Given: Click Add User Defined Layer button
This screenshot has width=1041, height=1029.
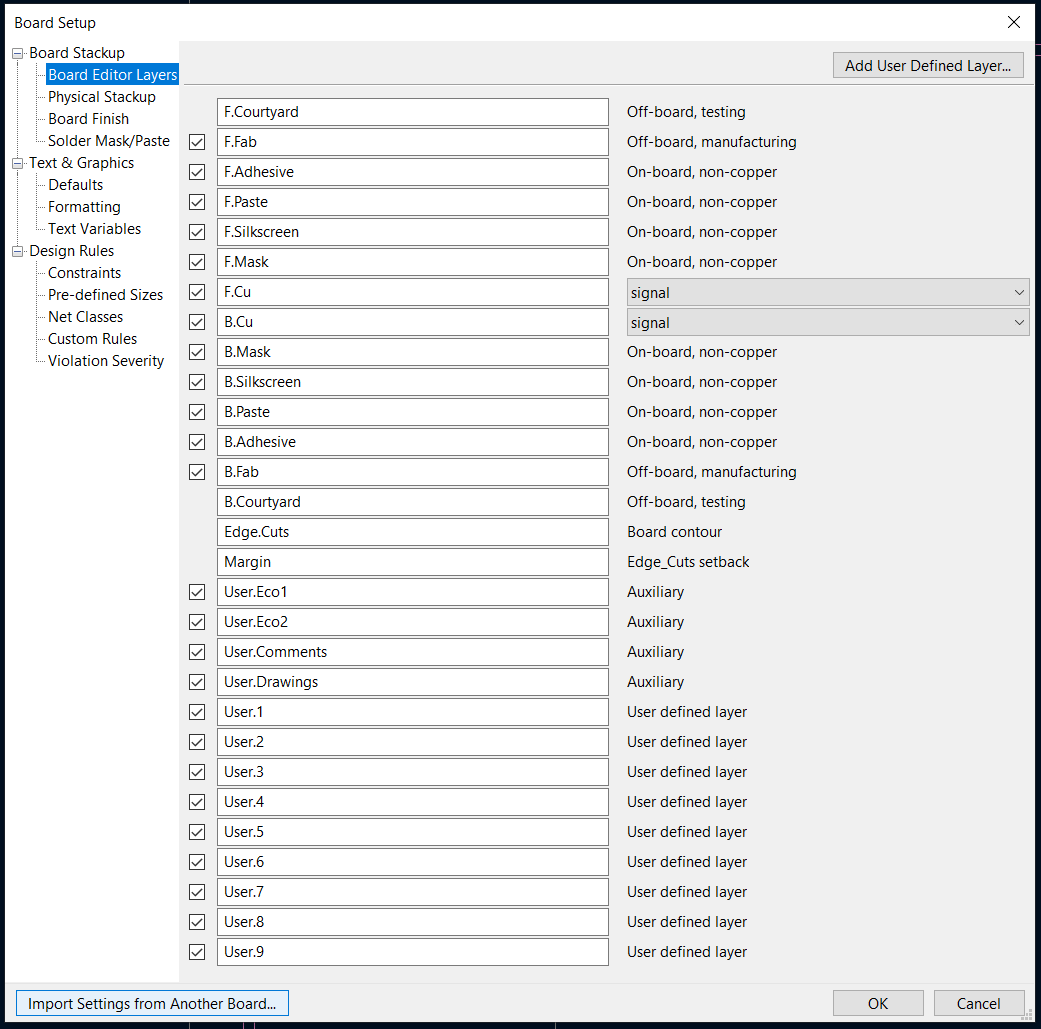Looking at the screenshot, I should pos(928,66).
